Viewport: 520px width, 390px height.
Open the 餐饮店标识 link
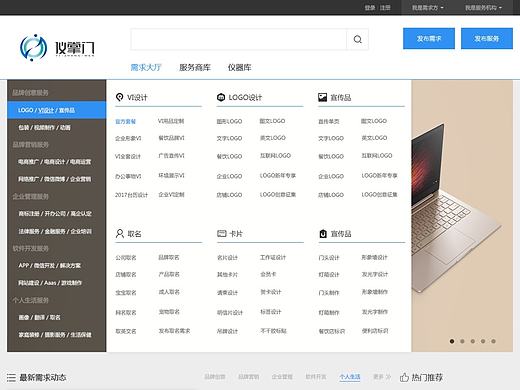click(332, 331)
